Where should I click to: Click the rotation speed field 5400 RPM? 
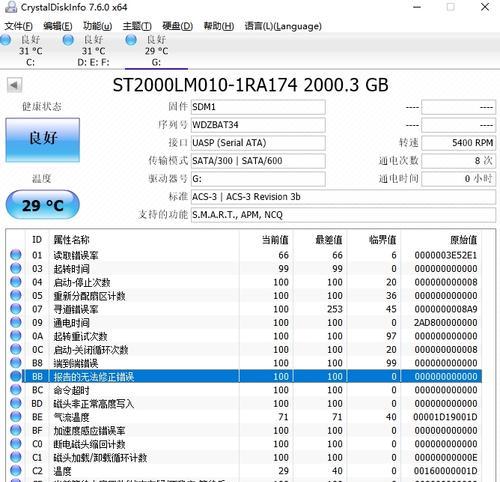[x=459, y=143]
